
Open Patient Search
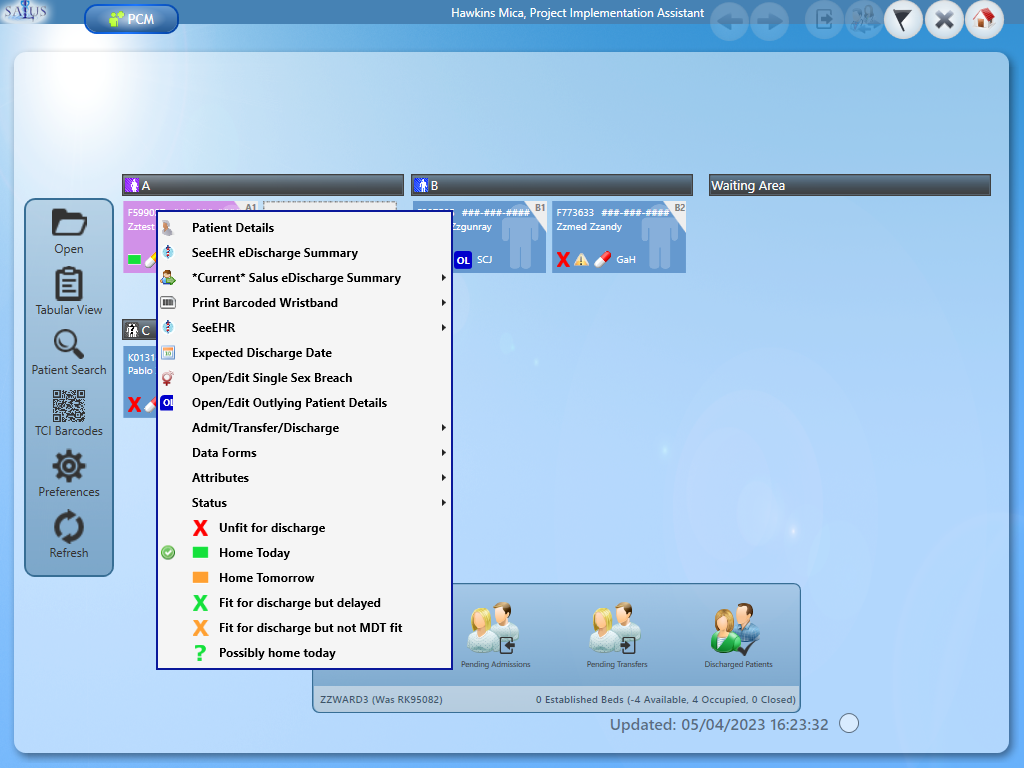pos(69,352)
